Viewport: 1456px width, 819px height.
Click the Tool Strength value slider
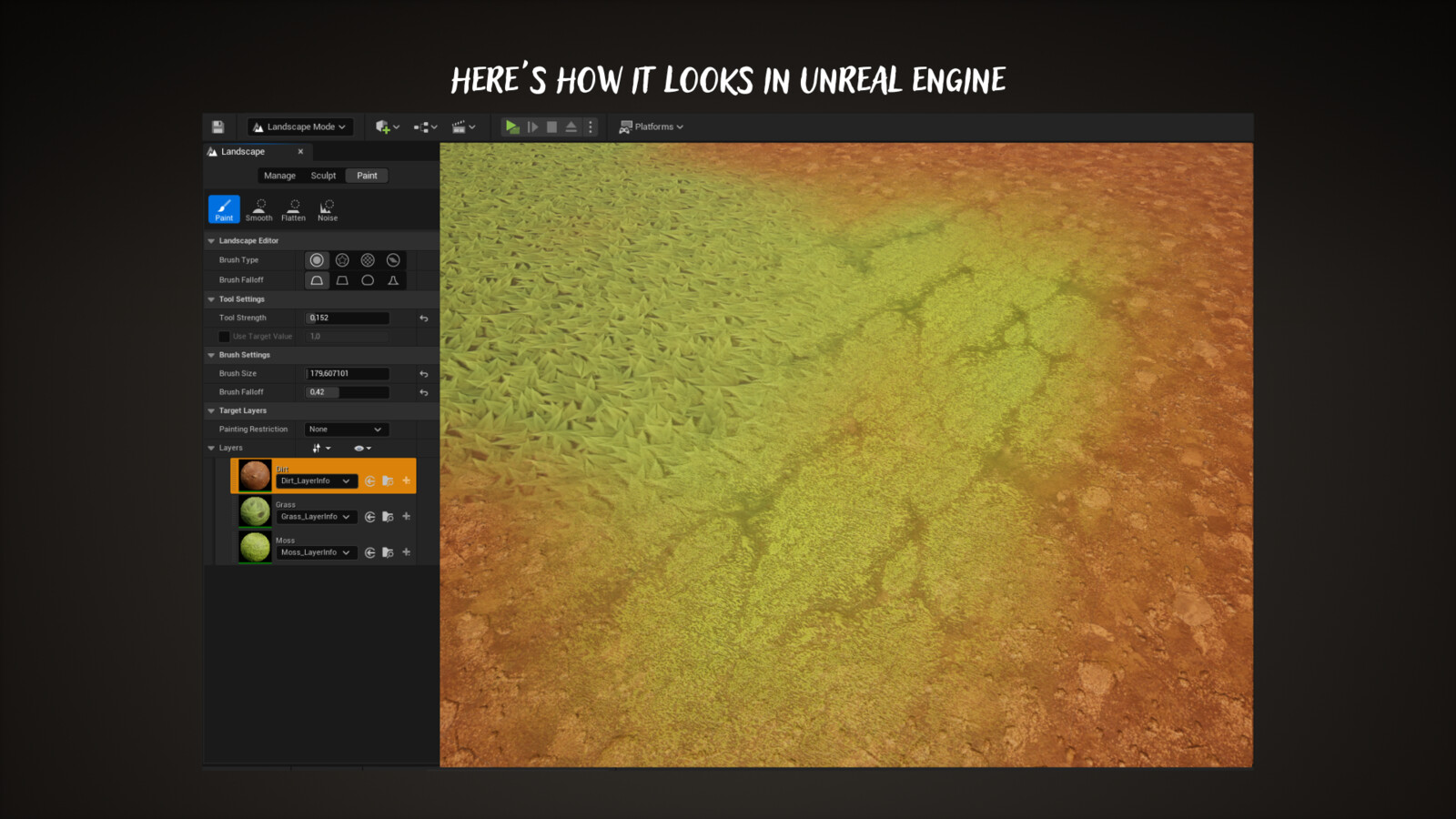coord(348,318)
